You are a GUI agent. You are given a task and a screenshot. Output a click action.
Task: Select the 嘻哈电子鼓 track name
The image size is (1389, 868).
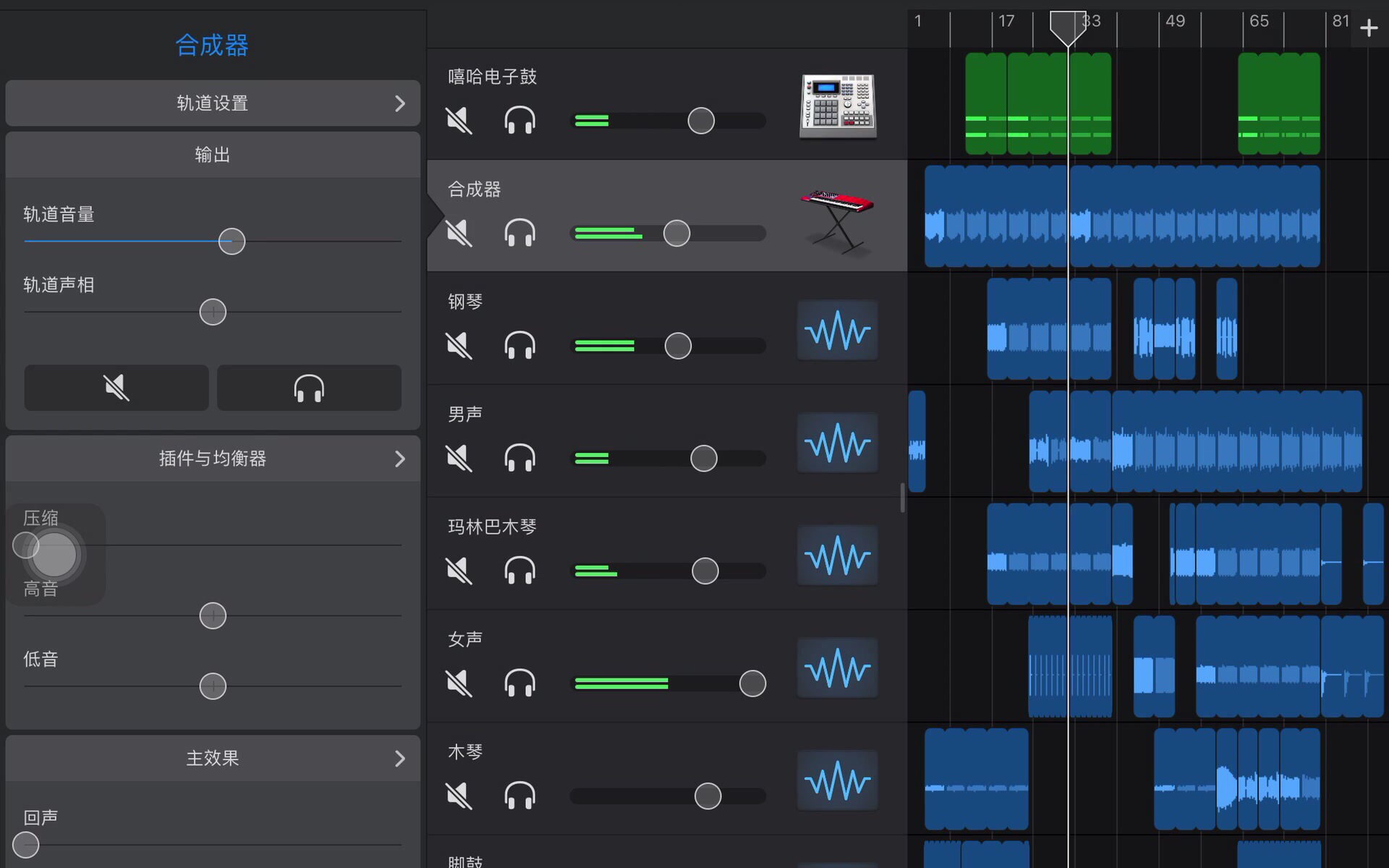pyautogui.click(x=492, y=77)
